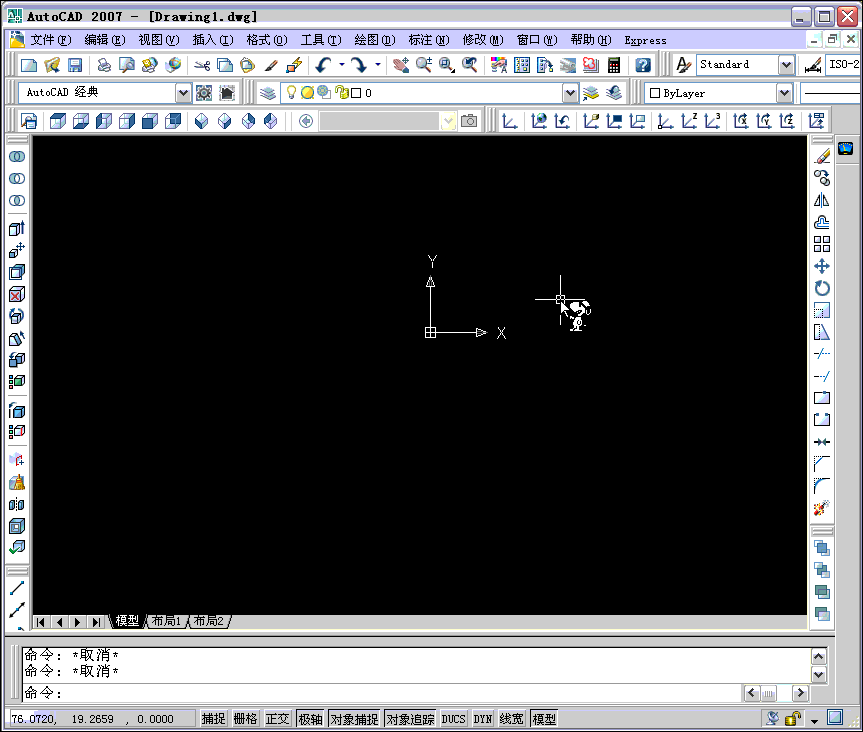Click the Redo arrow icon
This screenshot has height=732, width=863.
point(359,65)
